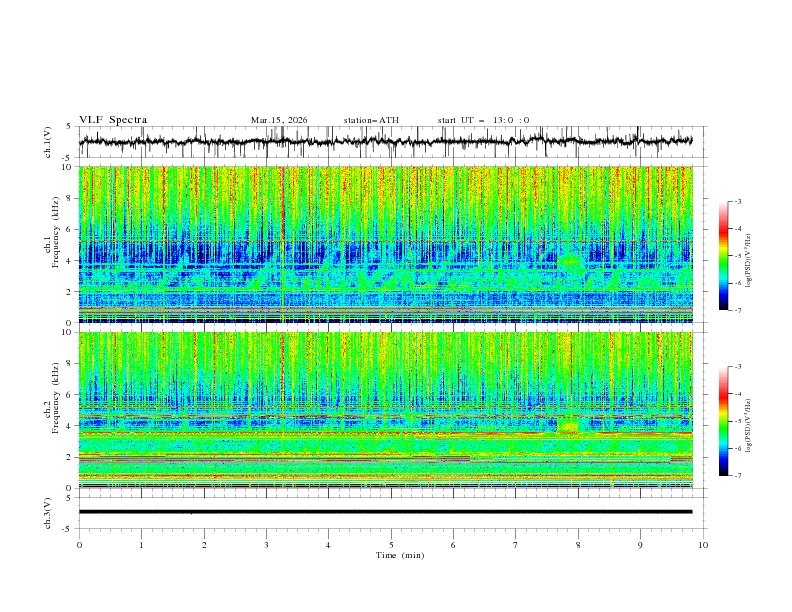Click the time axis tick label '5'
Viewport: 792px width, 612px height.
(x=391, y=545)
